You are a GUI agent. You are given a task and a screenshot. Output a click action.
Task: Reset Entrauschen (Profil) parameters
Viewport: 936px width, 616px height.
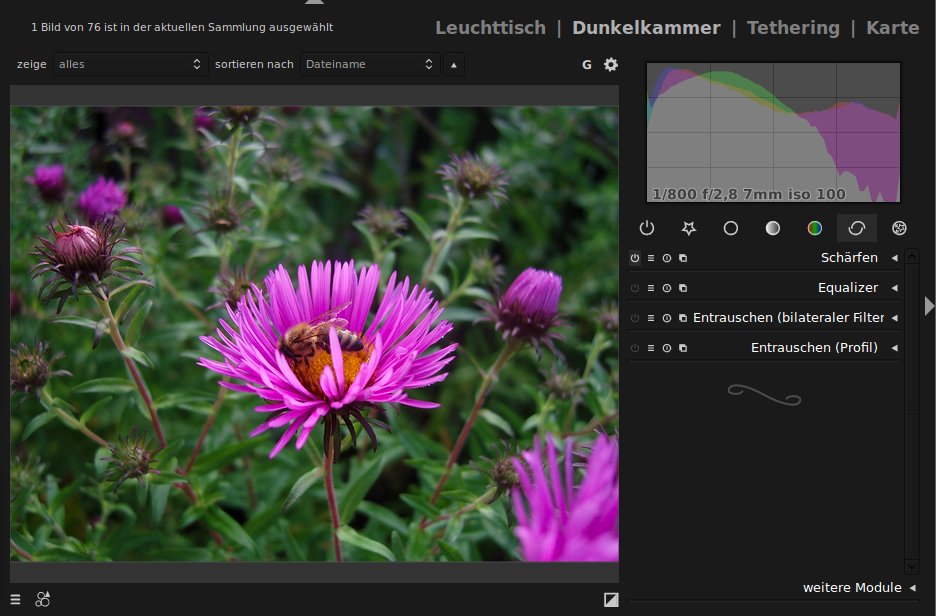[x=667, y=348]
